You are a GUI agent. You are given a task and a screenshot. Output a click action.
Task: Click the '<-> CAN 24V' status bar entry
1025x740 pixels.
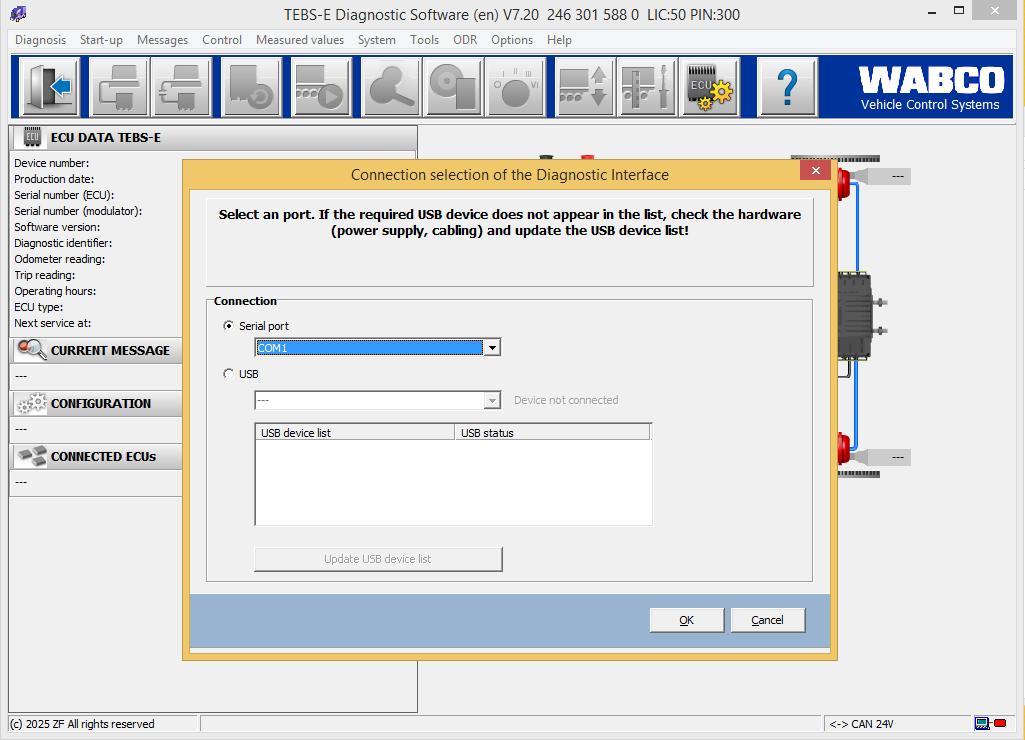(861, 724)
